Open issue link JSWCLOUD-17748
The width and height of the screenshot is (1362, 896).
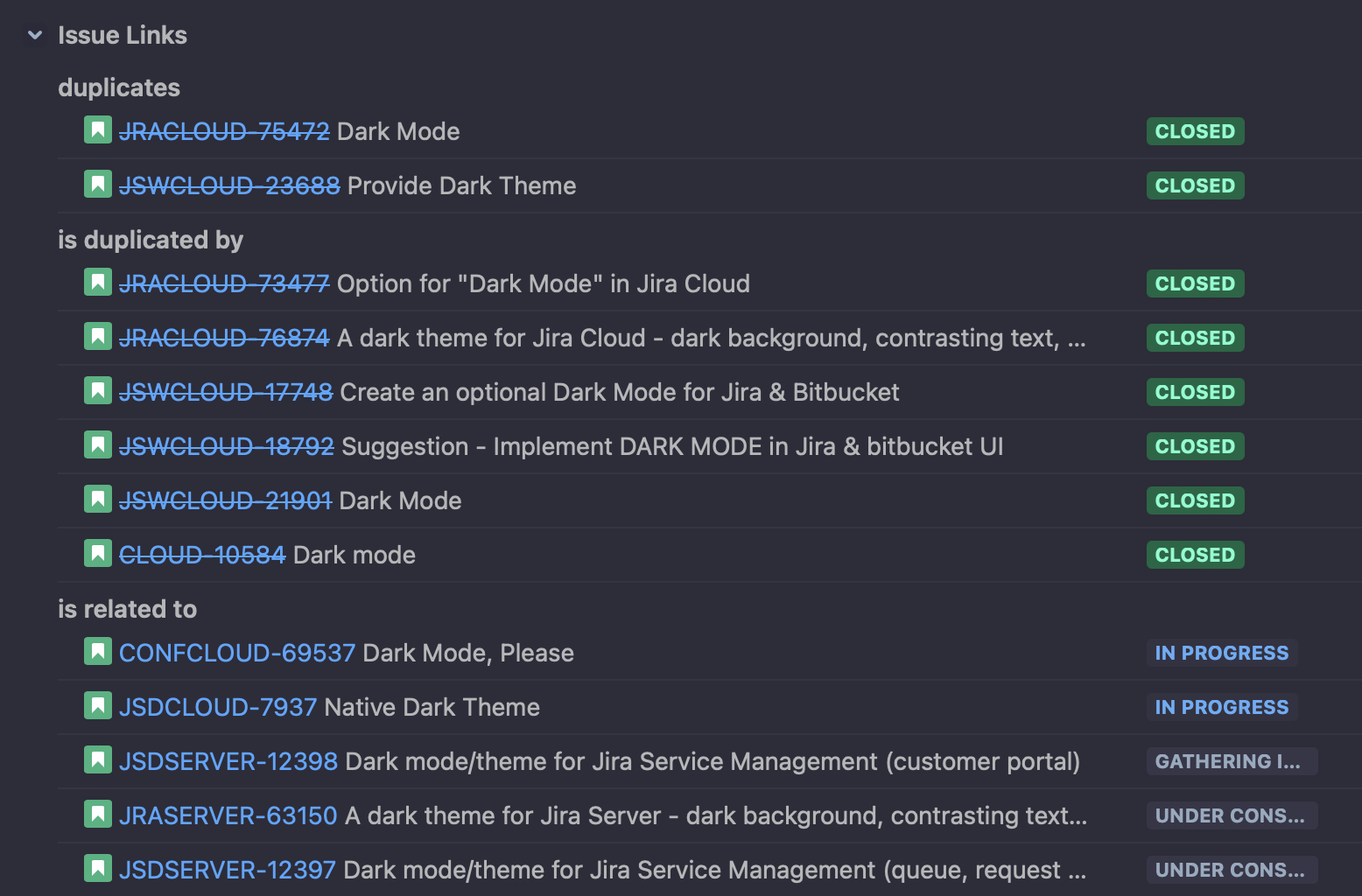pyautogui.click(x=226, y=392)
